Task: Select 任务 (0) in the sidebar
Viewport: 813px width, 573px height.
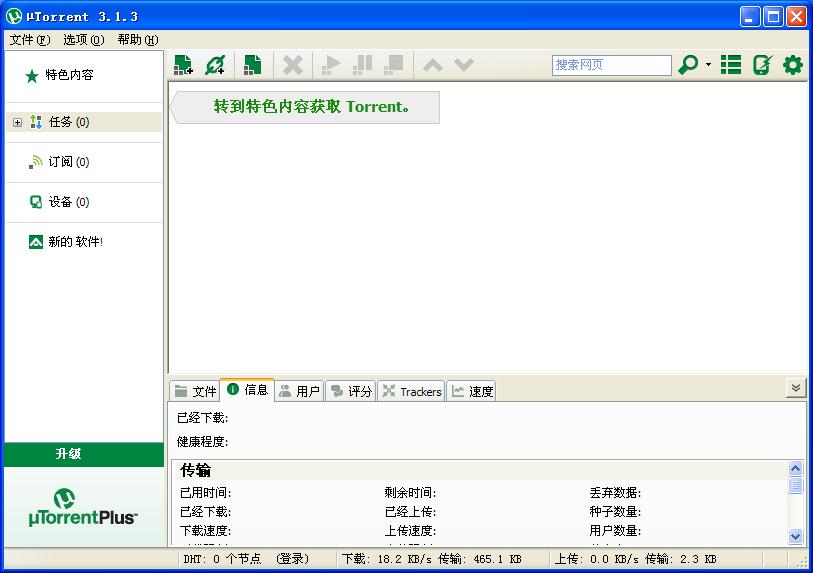Action: tap(83, 122)
